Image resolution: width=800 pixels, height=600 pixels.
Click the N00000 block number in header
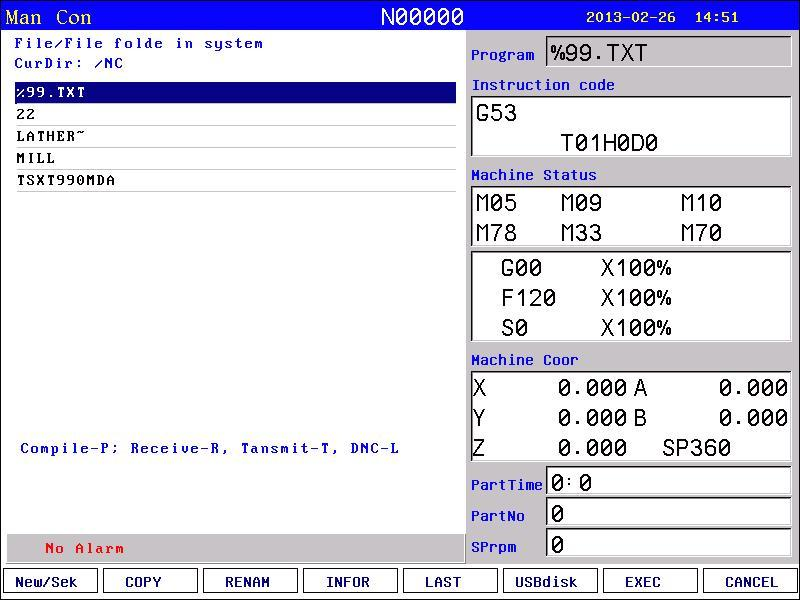pyautogui.click(x=422, y=17)
